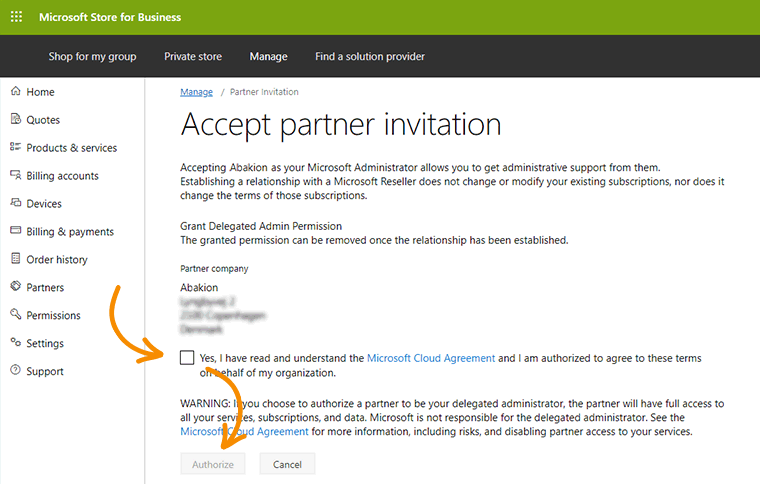Screen dimensions: 760x484
Task: Click the Partner Invitation breadcrumb text
Action: pos(264,92)
